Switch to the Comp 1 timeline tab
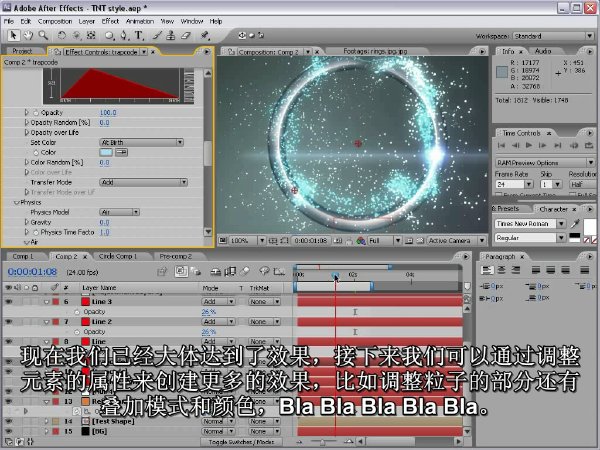The width and height of the screenshot is (600, 450). pyautogui.click(x=23, y=256)
